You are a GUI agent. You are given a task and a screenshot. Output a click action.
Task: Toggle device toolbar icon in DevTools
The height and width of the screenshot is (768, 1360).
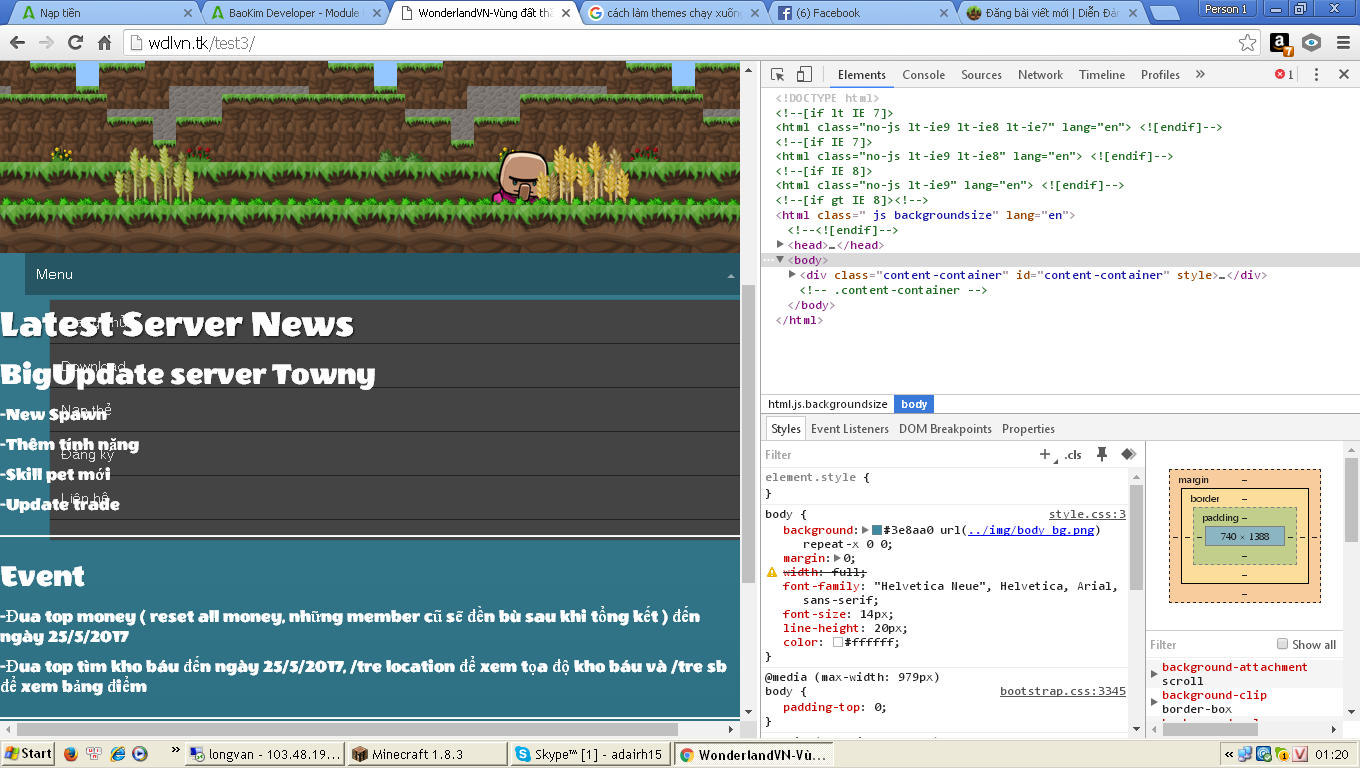(804, 75)
